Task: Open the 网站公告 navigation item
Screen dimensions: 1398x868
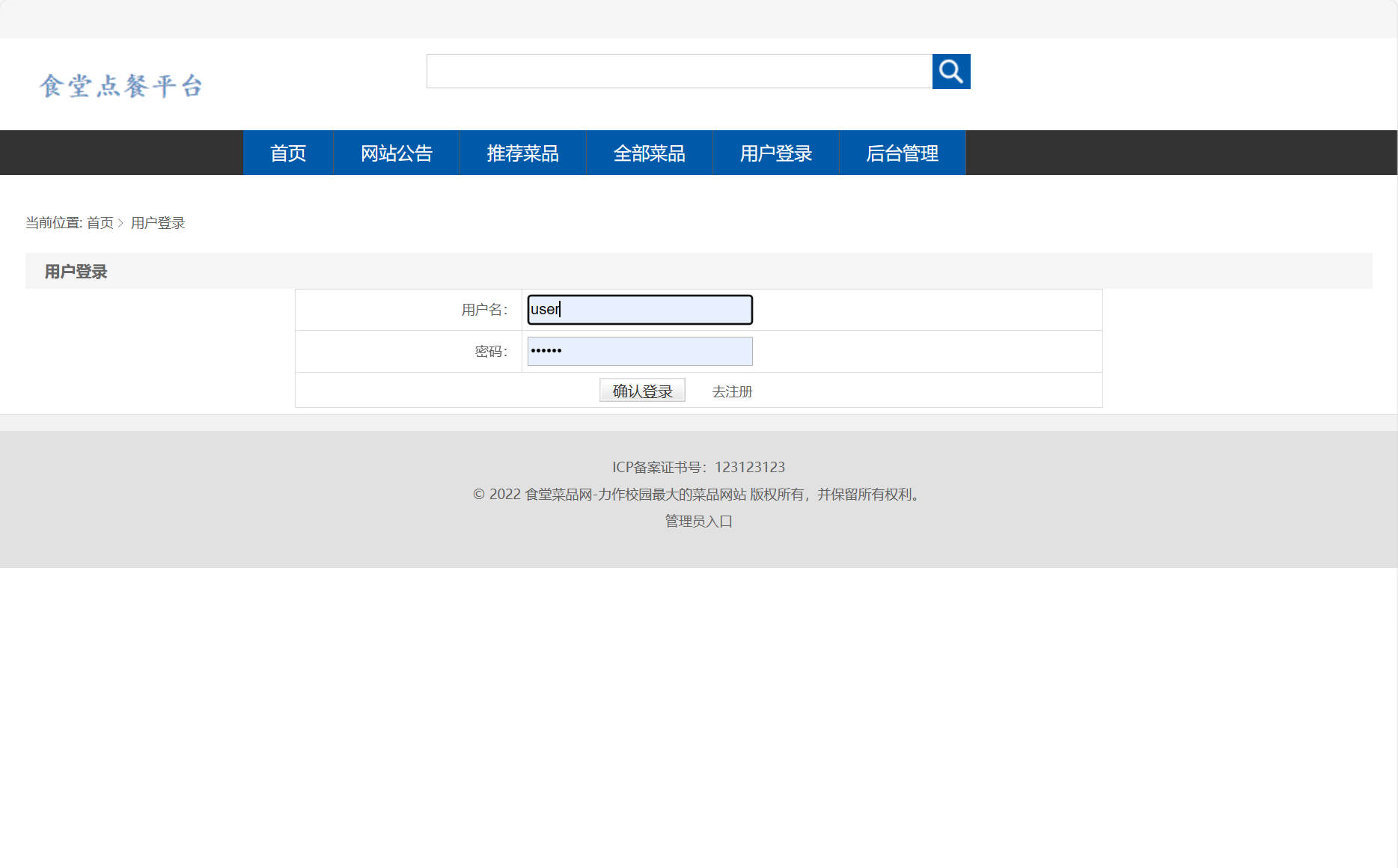Action: pyautogui.click(x=397, y=153)
